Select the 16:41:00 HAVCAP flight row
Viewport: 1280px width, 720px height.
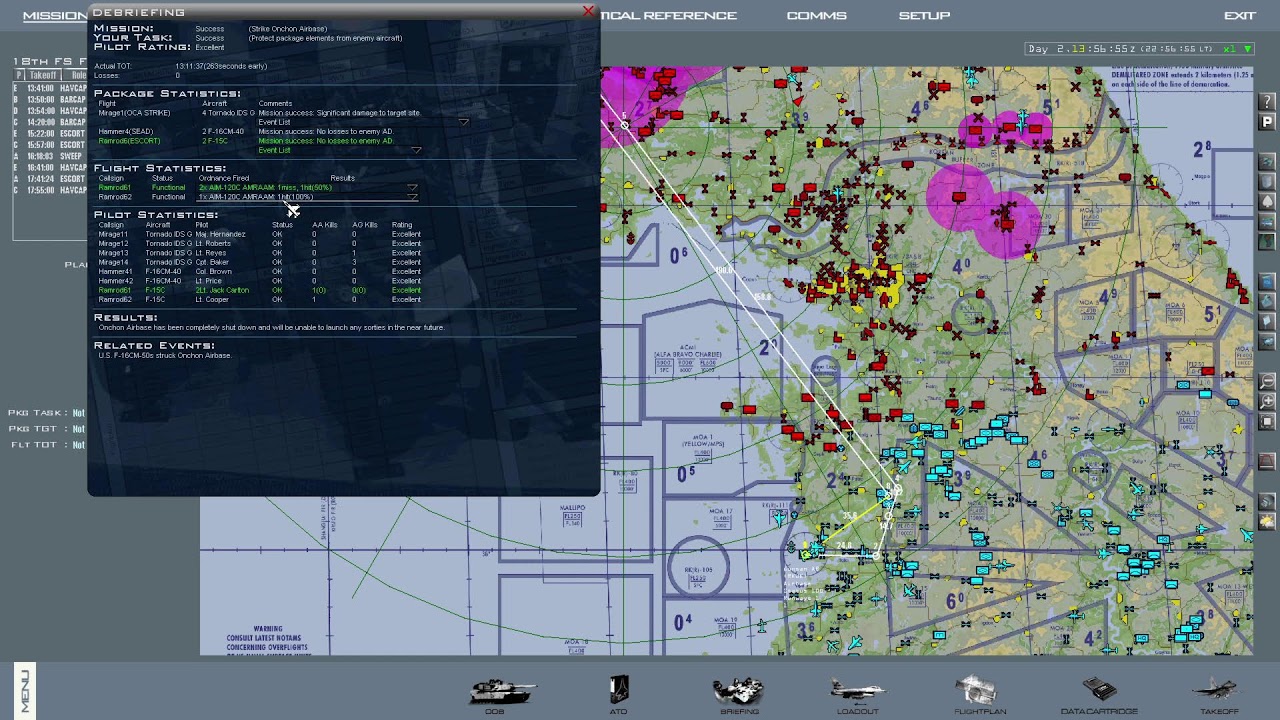point(50,167)
